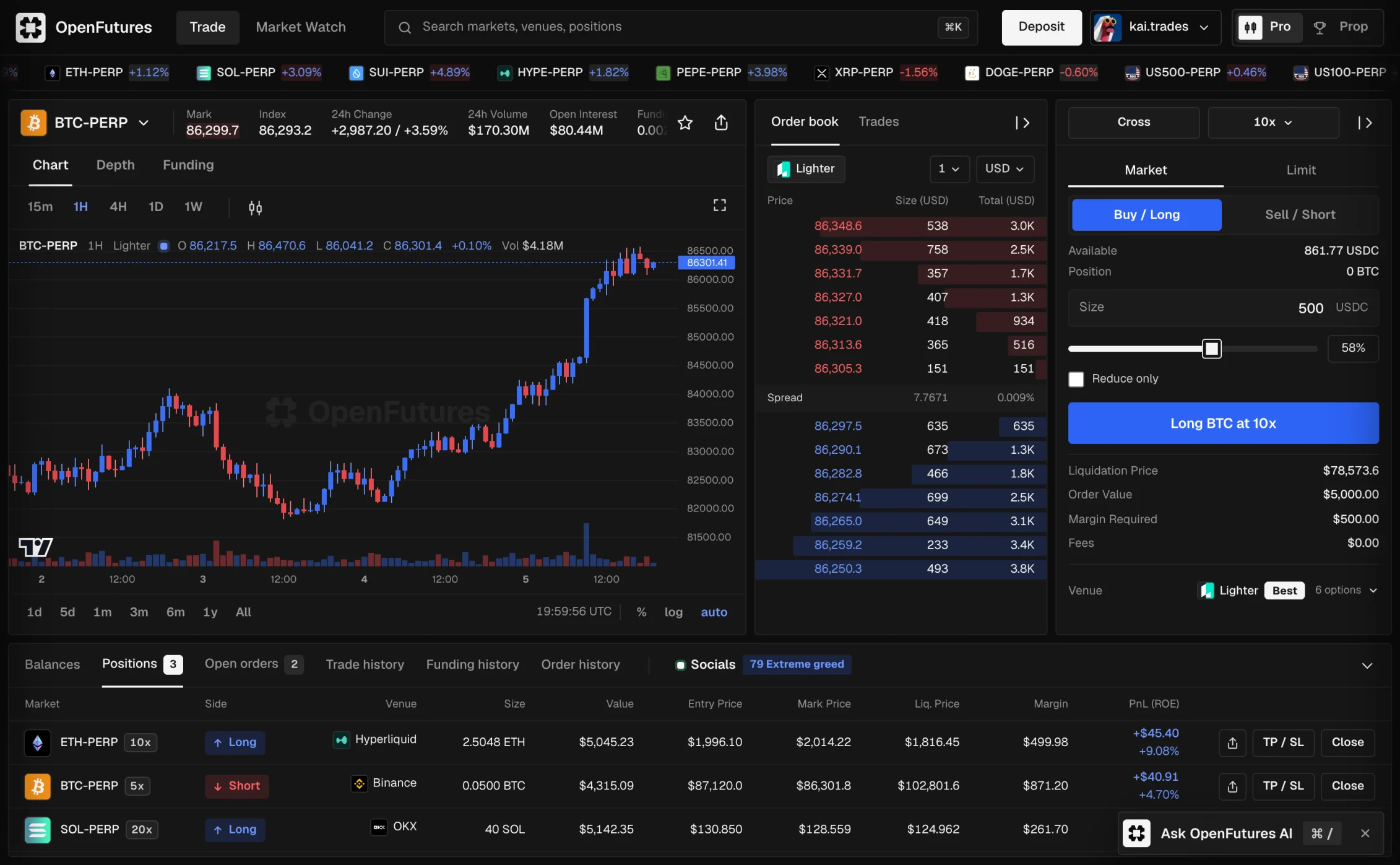Click the TradingView logo on the chart
This screenshot has height=865, width=1400.
coord(35,547)
